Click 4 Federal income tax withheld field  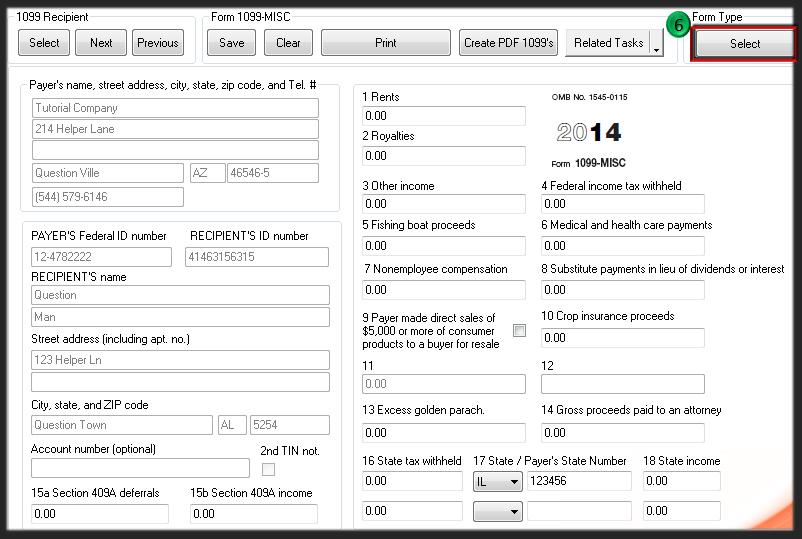[622, 204]
